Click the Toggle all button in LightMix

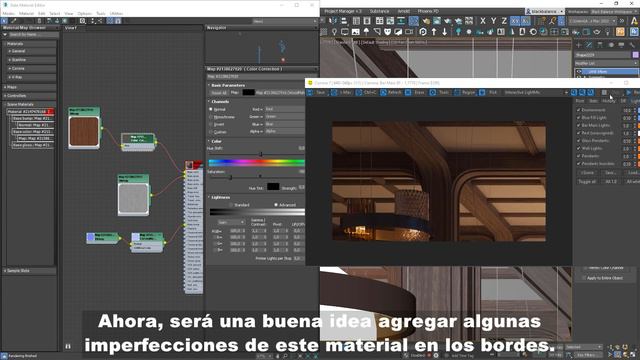click(587, 182)
